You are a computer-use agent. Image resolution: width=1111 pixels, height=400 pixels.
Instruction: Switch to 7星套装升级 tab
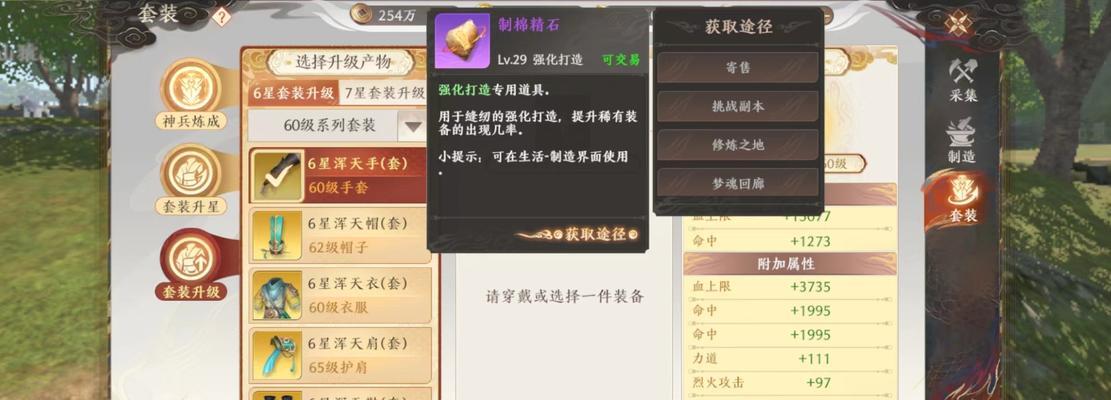pos(383,93)
